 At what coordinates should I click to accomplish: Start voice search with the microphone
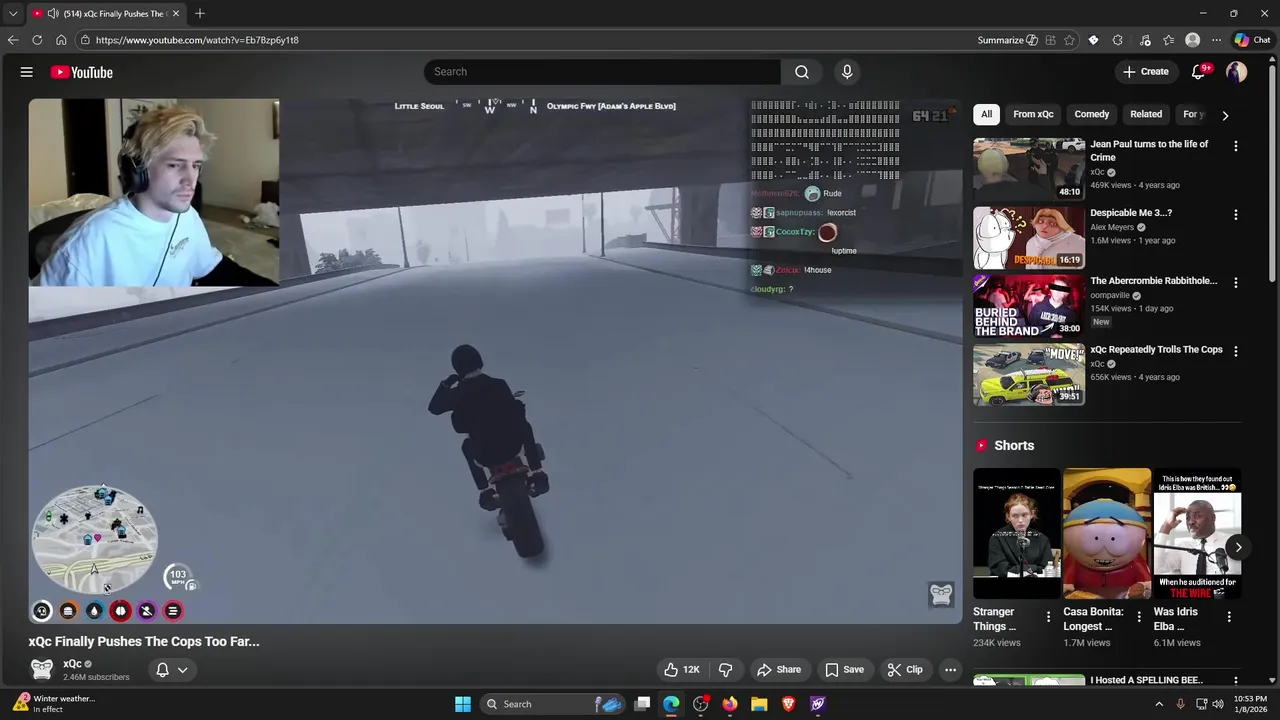pos(847,72)
